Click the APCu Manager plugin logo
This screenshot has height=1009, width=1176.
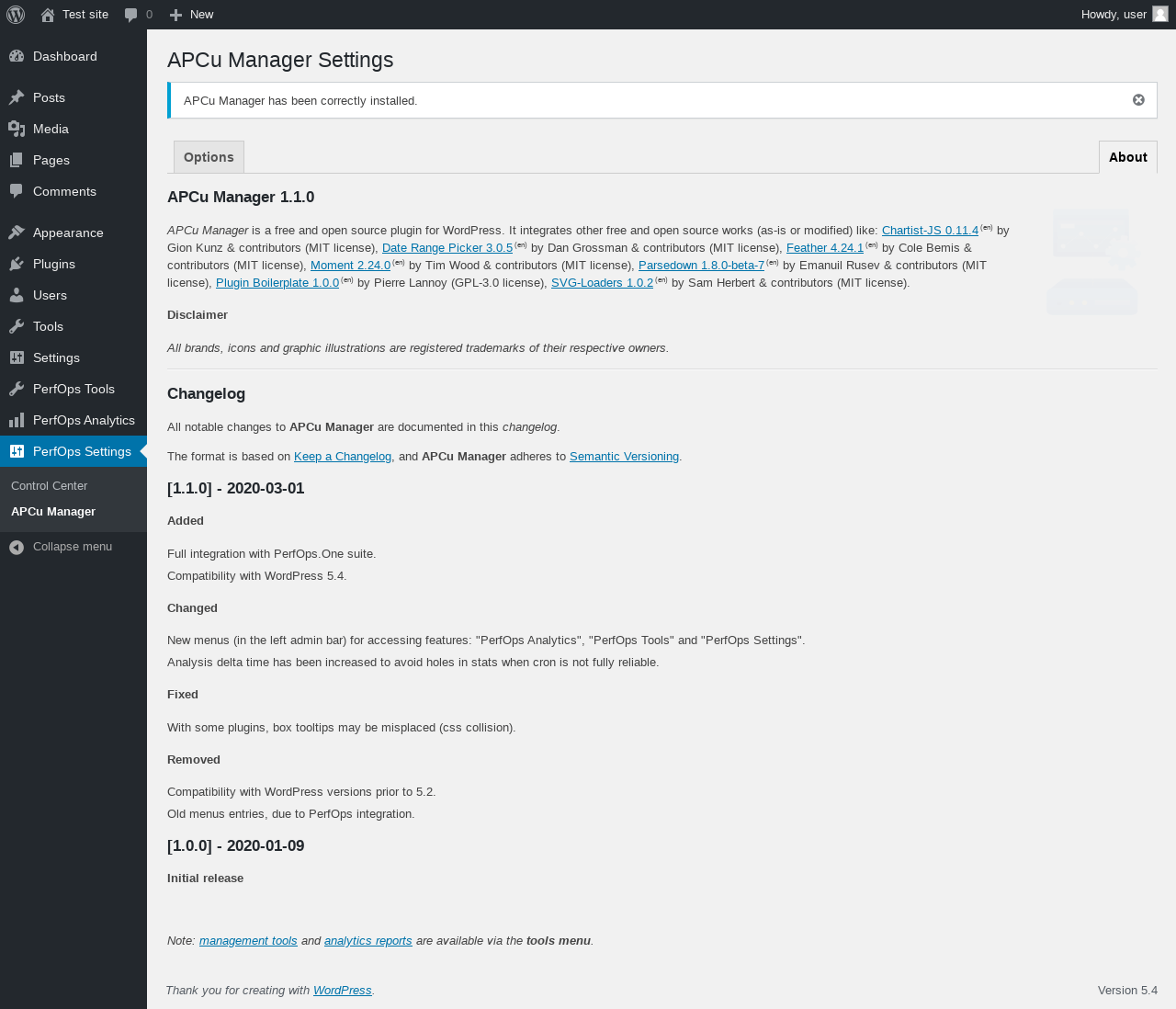tap(1092, 262)
